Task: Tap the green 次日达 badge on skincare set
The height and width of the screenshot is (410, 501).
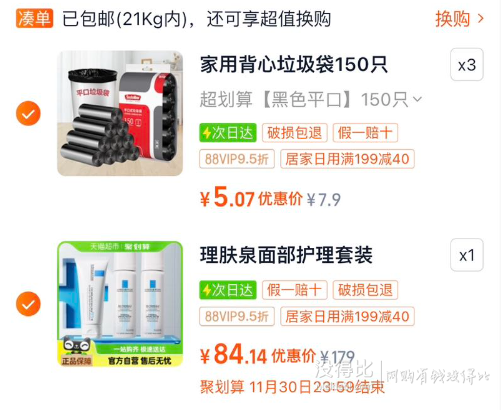Action: coord(228,290)
